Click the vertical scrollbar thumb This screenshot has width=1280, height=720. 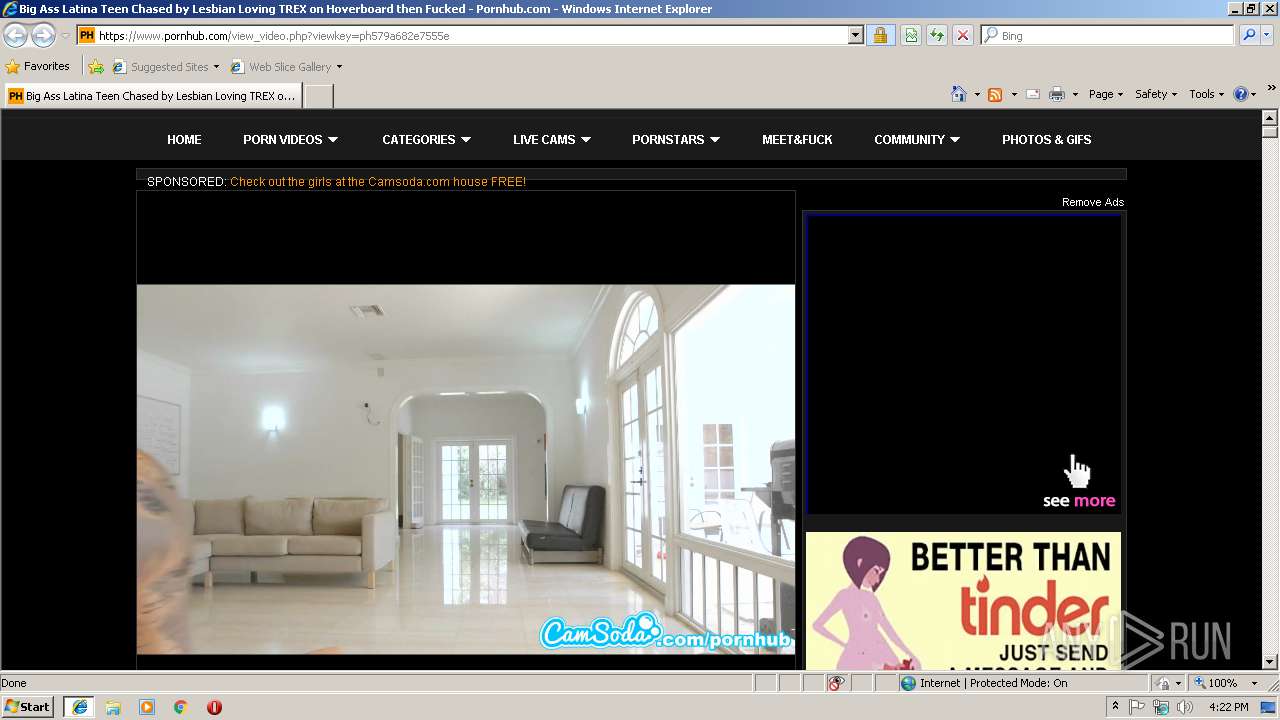[x=1270, y=132]
